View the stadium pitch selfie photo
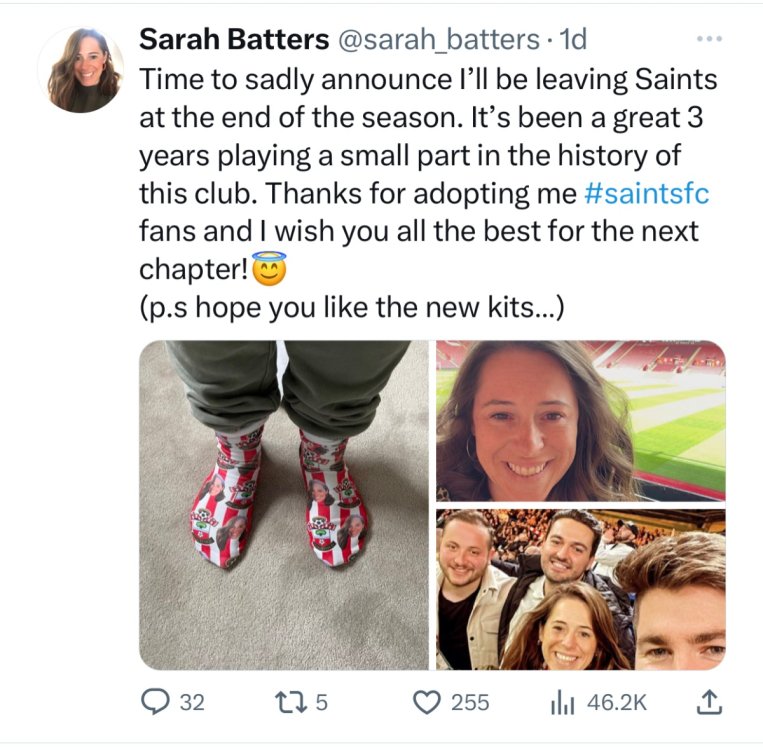 (580, 420)
